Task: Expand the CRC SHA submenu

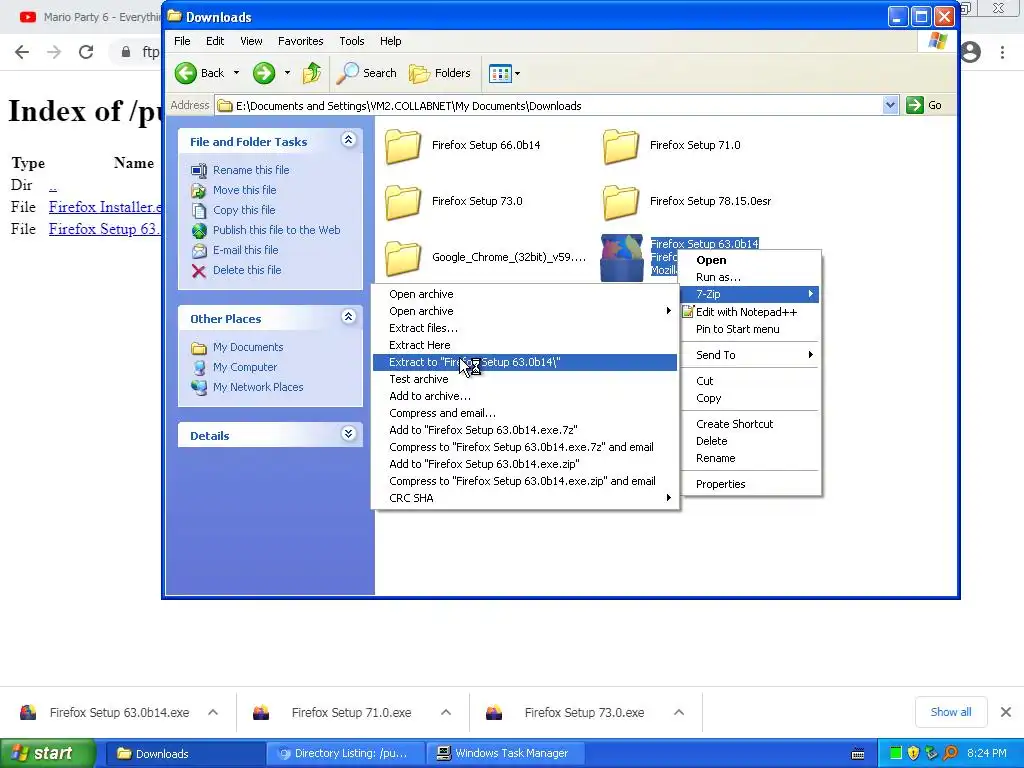Action: [525, 498]
